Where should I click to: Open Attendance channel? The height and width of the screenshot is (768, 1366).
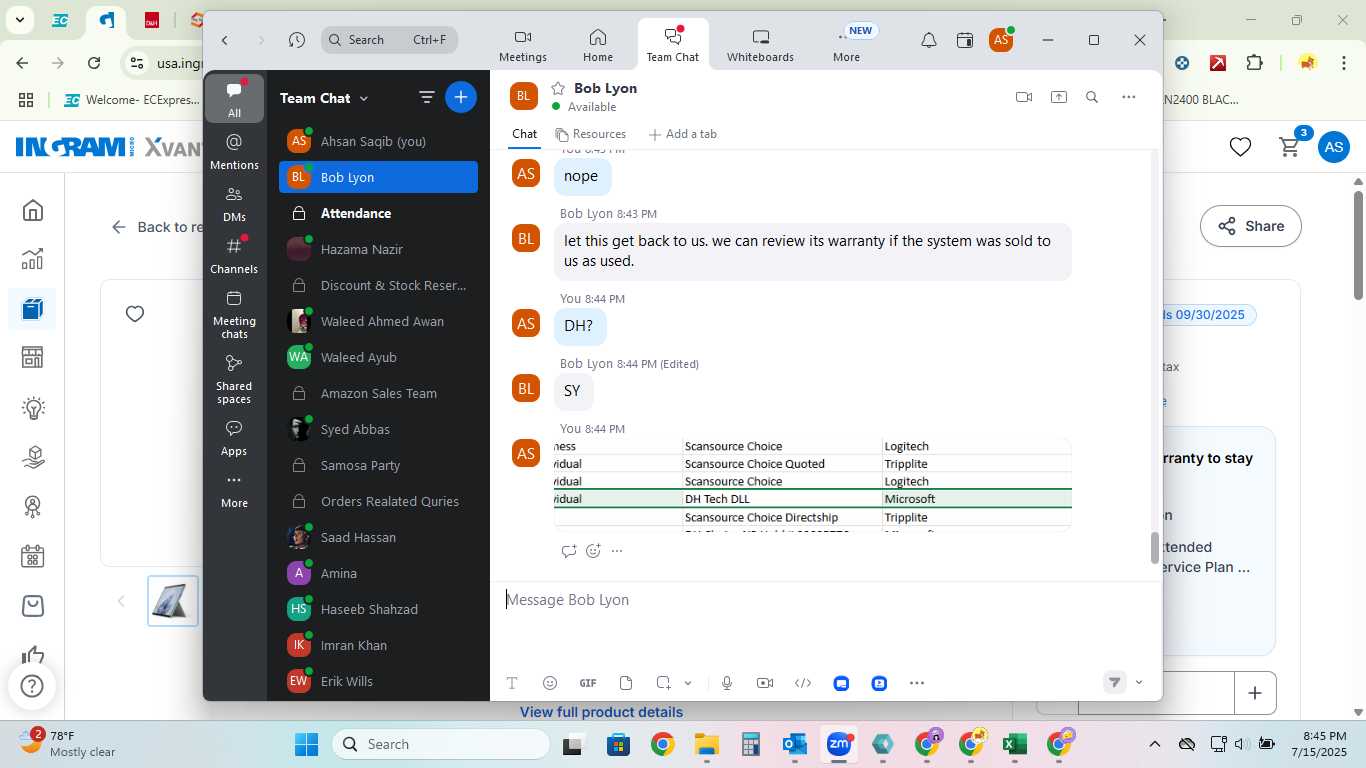[378, 213]
